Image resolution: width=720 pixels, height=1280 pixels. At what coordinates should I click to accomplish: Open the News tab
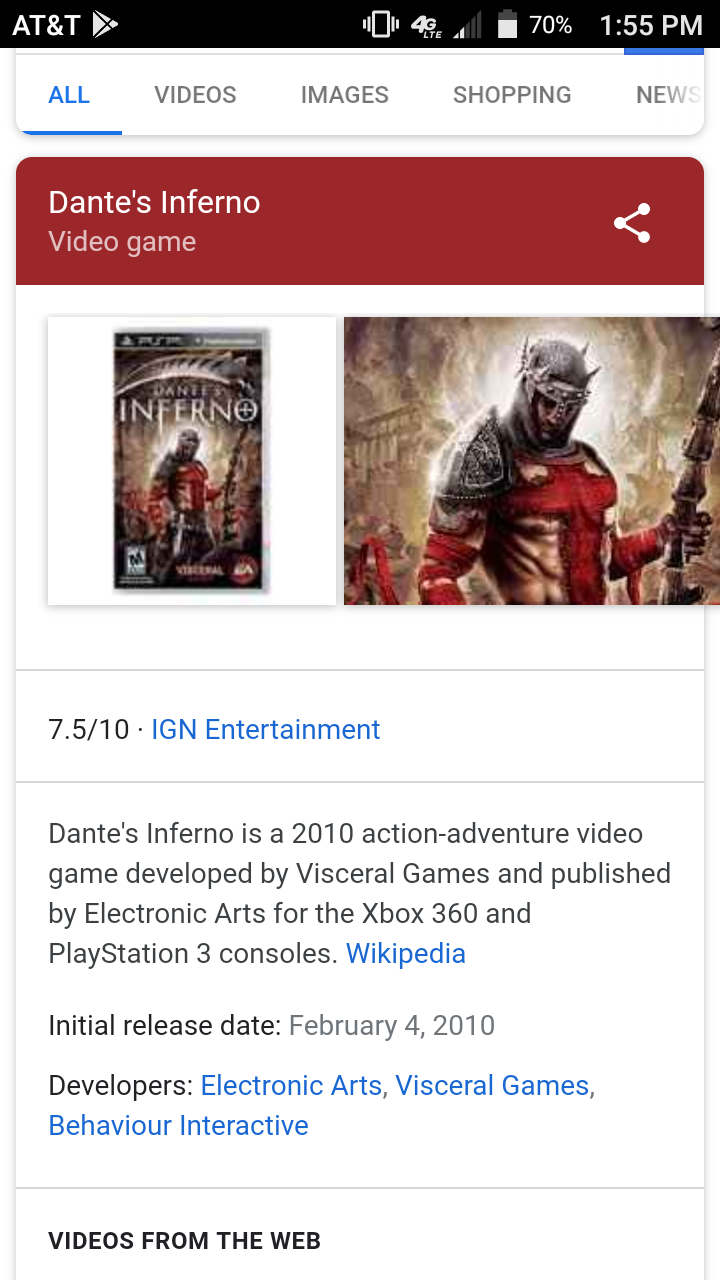668,95
